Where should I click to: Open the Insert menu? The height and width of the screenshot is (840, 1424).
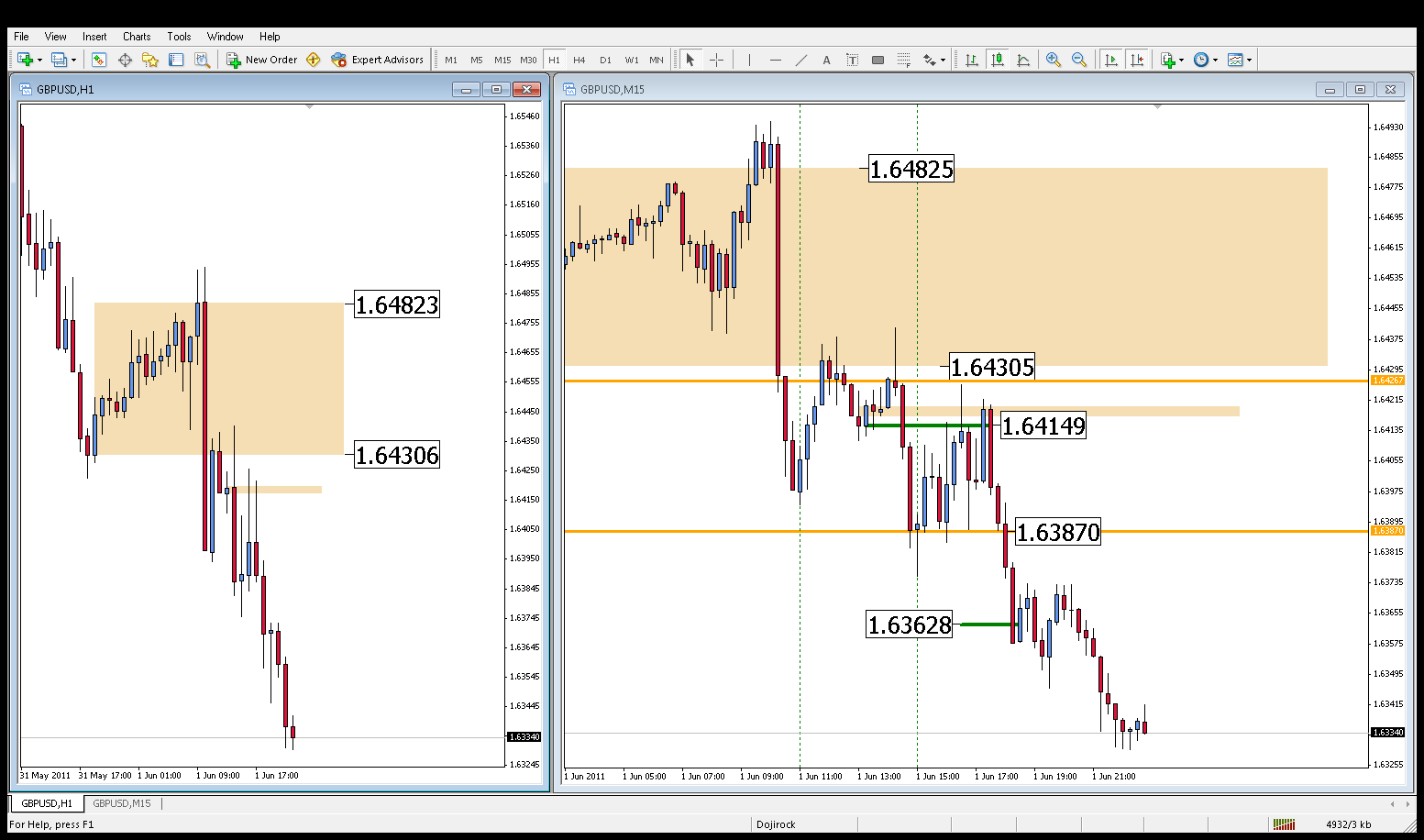(94, 37)
